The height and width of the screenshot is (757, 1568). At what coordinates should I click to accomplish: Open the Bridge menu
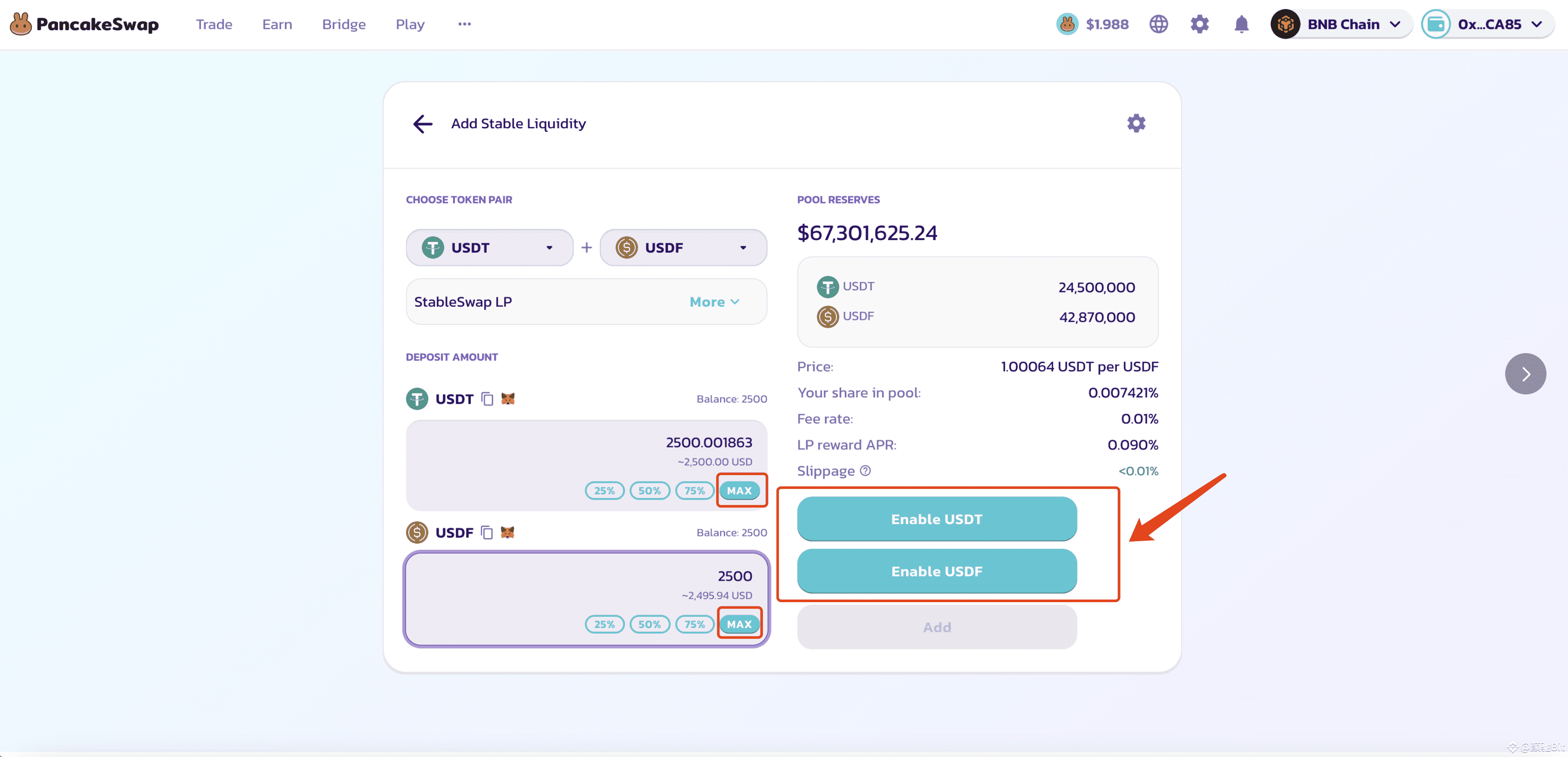pyautogui.click(x=344, y=25)
